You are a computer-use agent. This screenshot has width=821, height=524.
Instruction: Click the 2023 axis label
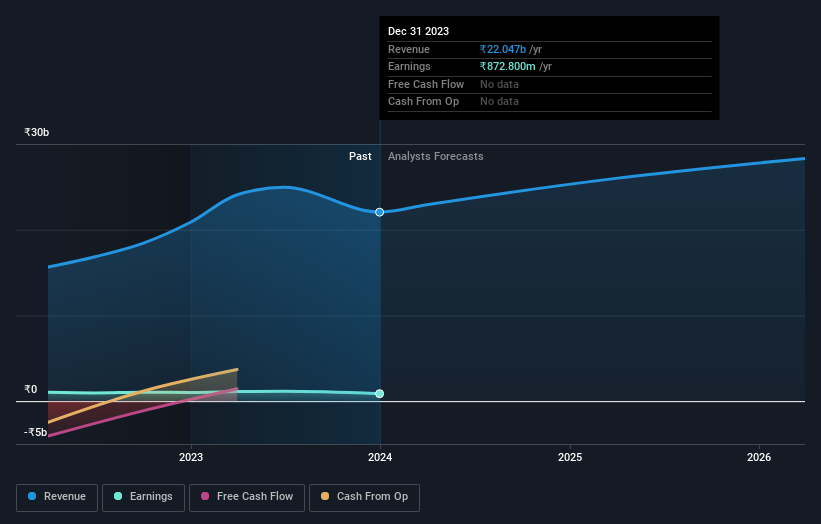191,458
